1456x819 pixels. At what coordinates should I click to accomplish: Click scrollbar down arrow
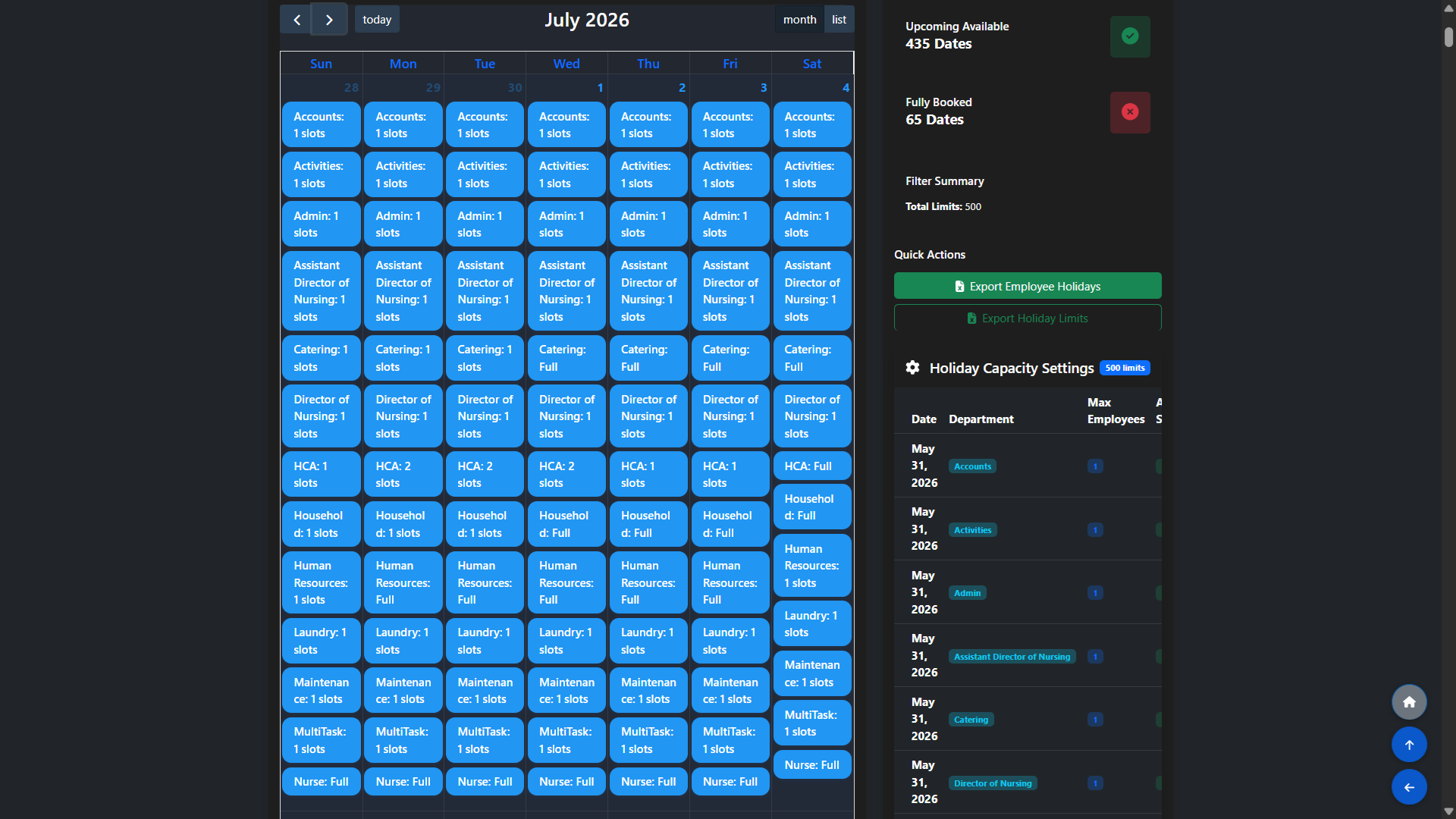pos(1448,811)
